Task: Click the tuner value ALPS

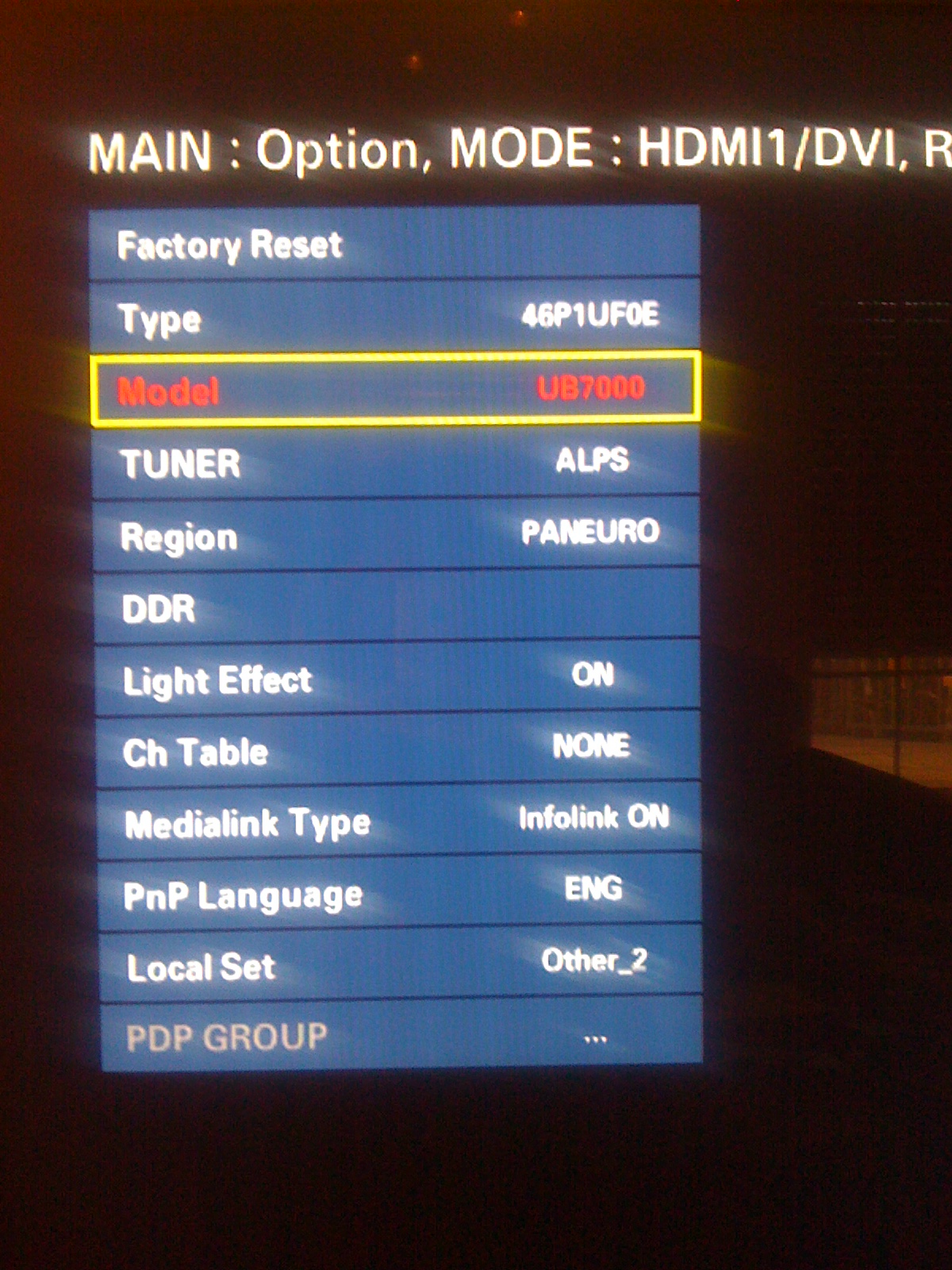Action: pyautogui.click(x=592, y=460)
